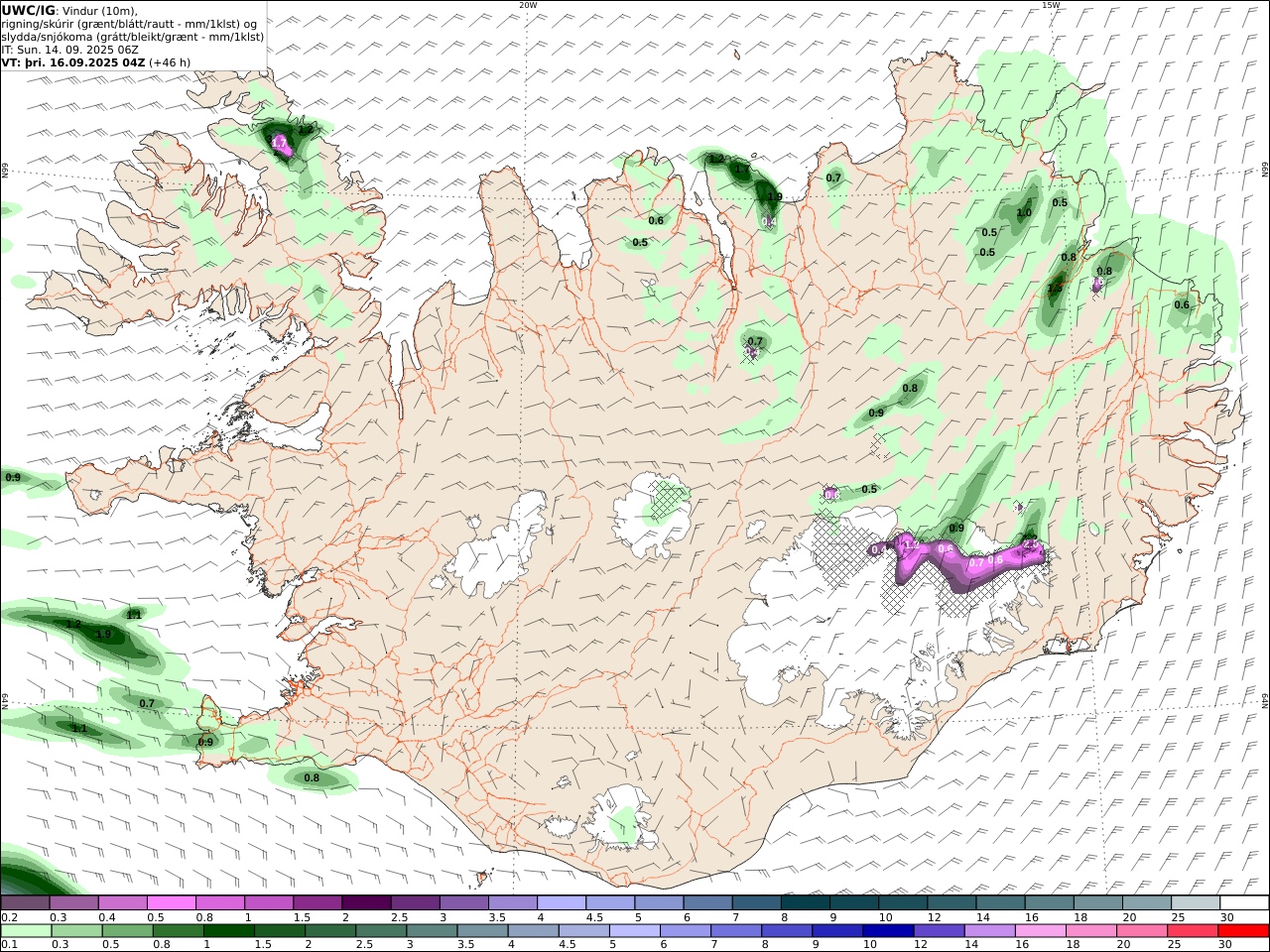1270x952 pixels.
Task: Click the dusky purple 0.2 snow legend swatch
Action: coord(26,903)
